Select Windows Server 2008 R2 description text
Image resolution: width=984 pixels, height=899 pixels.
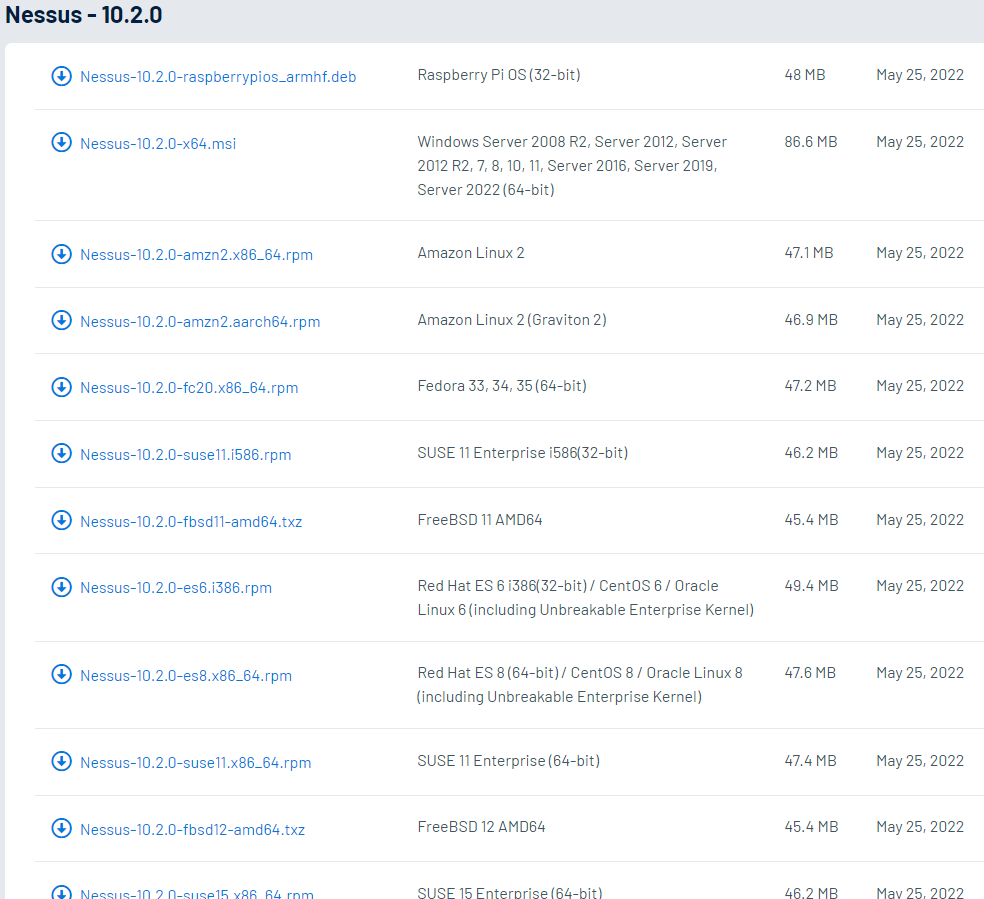[572, 166]
